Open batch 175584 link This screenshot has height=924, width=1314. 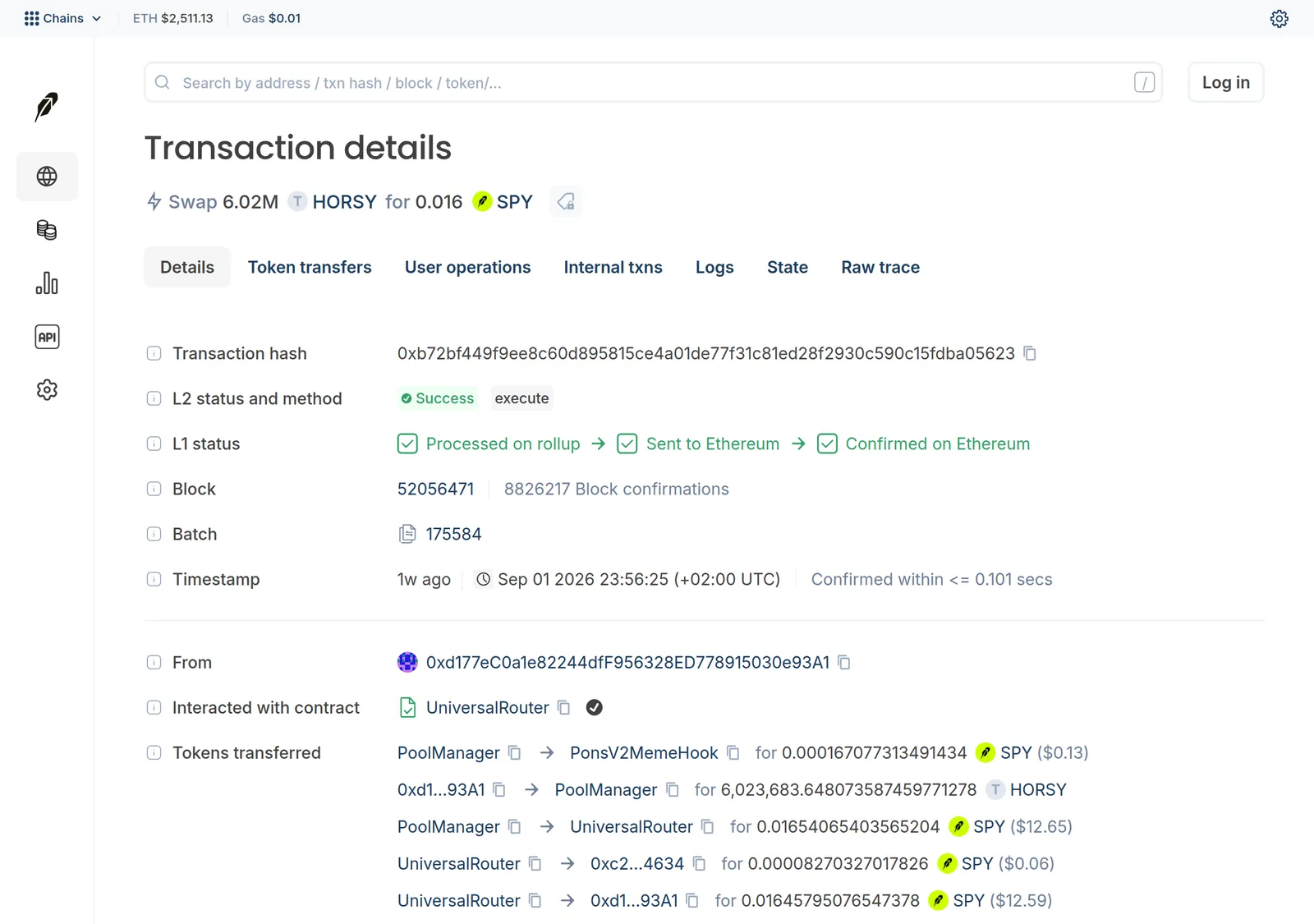[453, 534]
